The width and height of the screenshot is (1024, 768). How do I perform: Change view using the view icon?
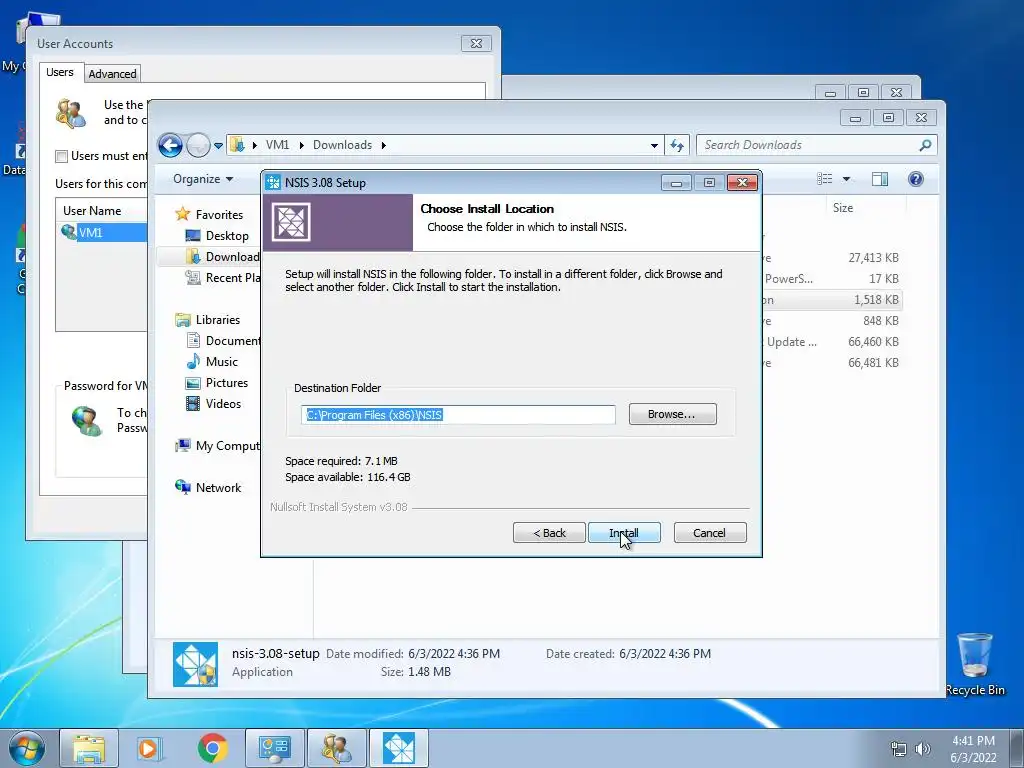pyautogui.click(x=825, y=179)
